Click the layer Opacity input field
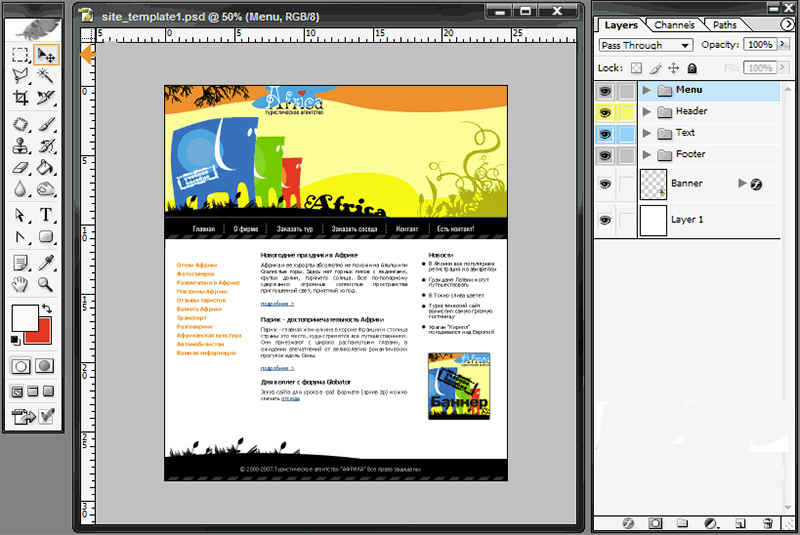This screenshot has width=800, height=535. (760, 45)
